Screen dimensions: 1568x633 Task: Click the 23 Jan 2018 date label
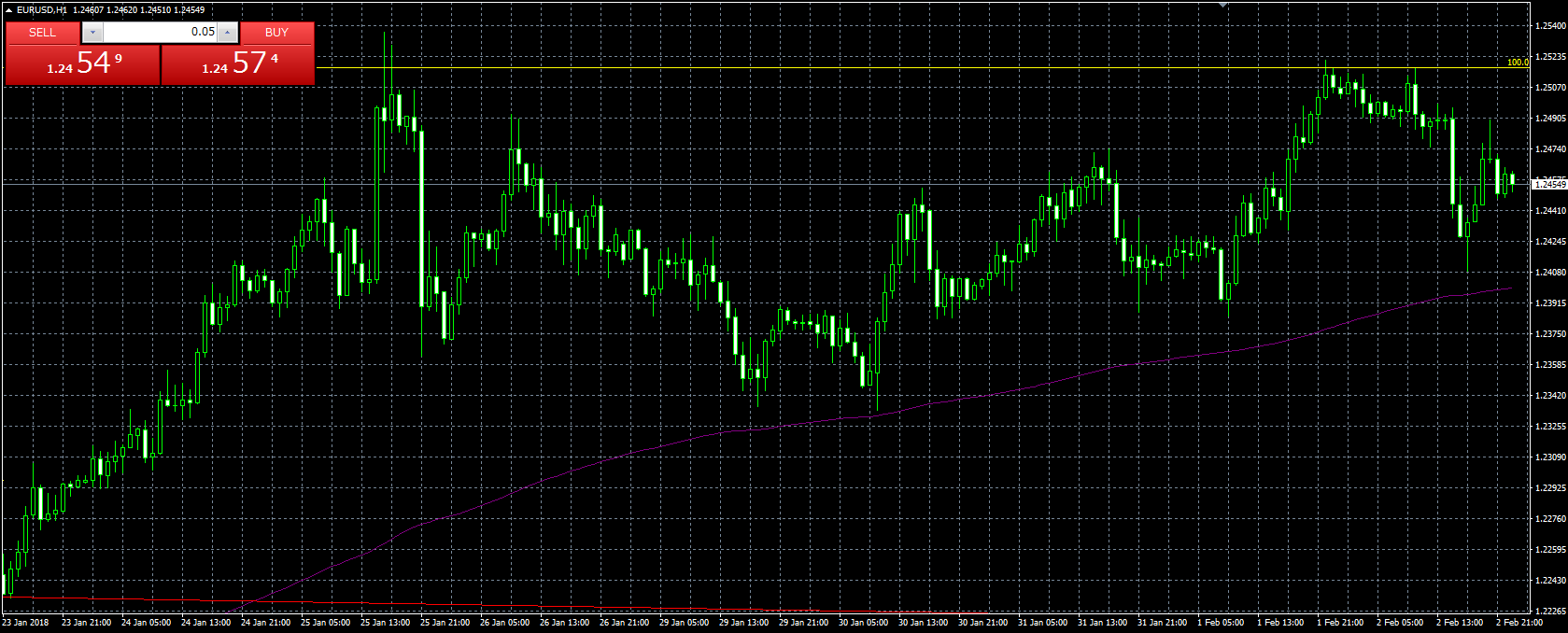pos(26,623)
